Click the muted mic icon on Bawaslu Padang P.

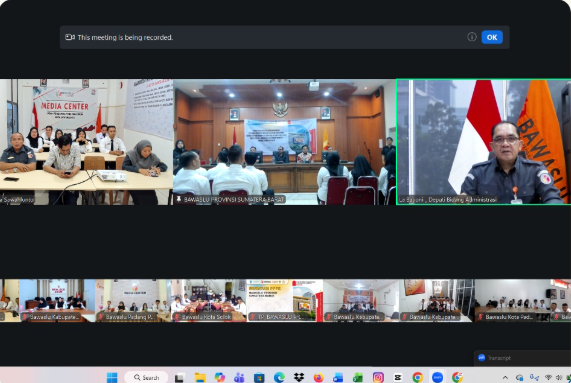pyautogui.click(x=101, y=317)
